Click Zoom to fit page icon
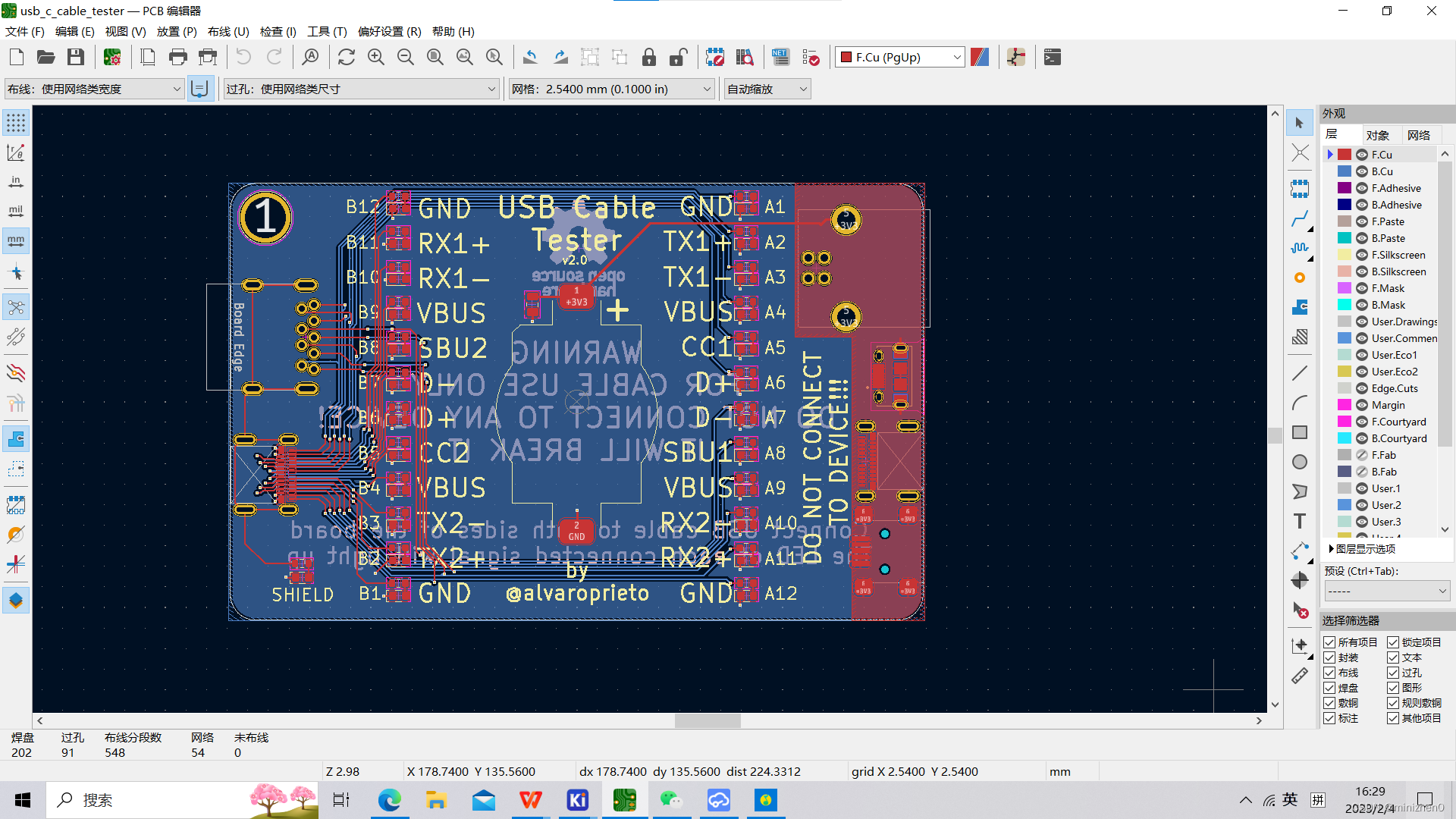 pyautogui.click(x=435, y=58)
